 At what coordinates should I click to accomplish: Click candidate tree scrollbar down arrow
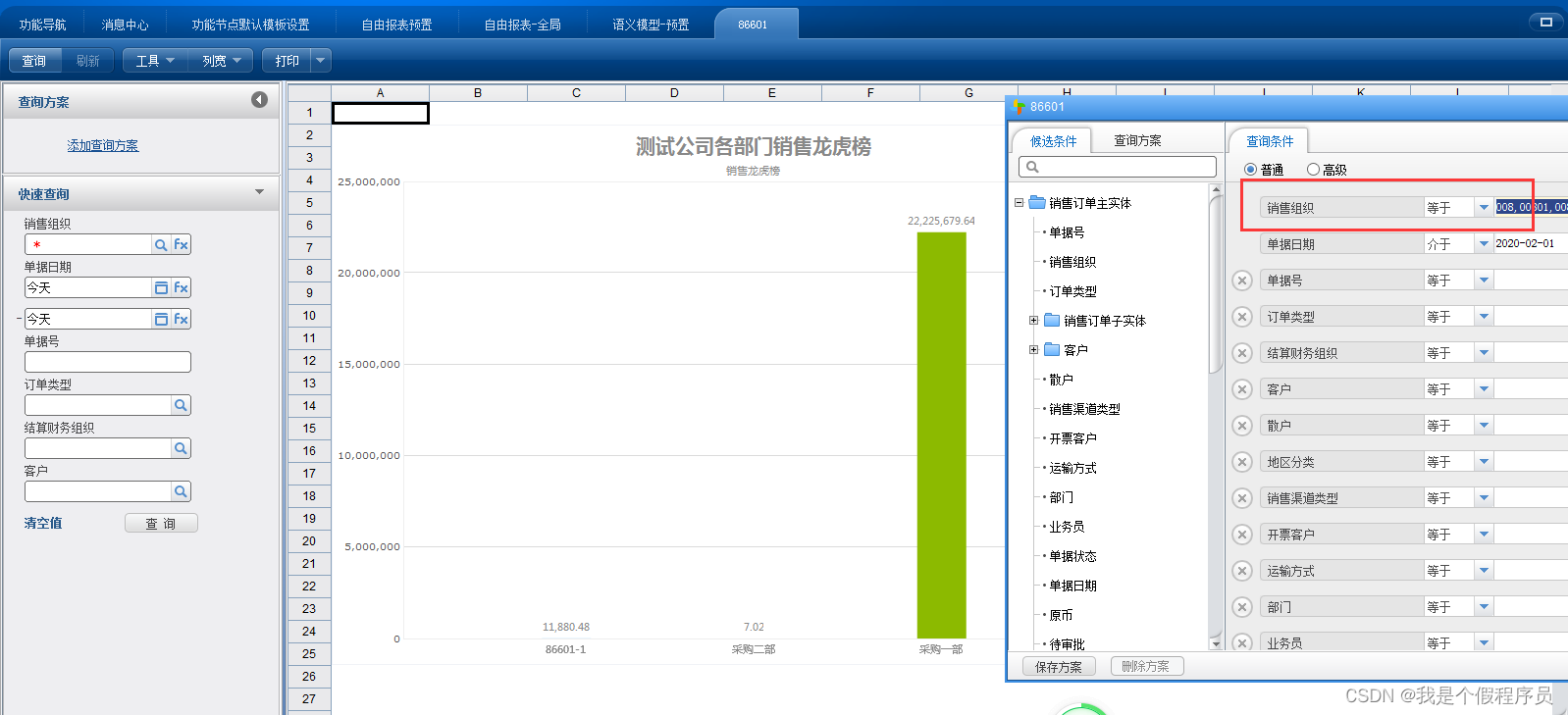click(x=1216, y=643)
